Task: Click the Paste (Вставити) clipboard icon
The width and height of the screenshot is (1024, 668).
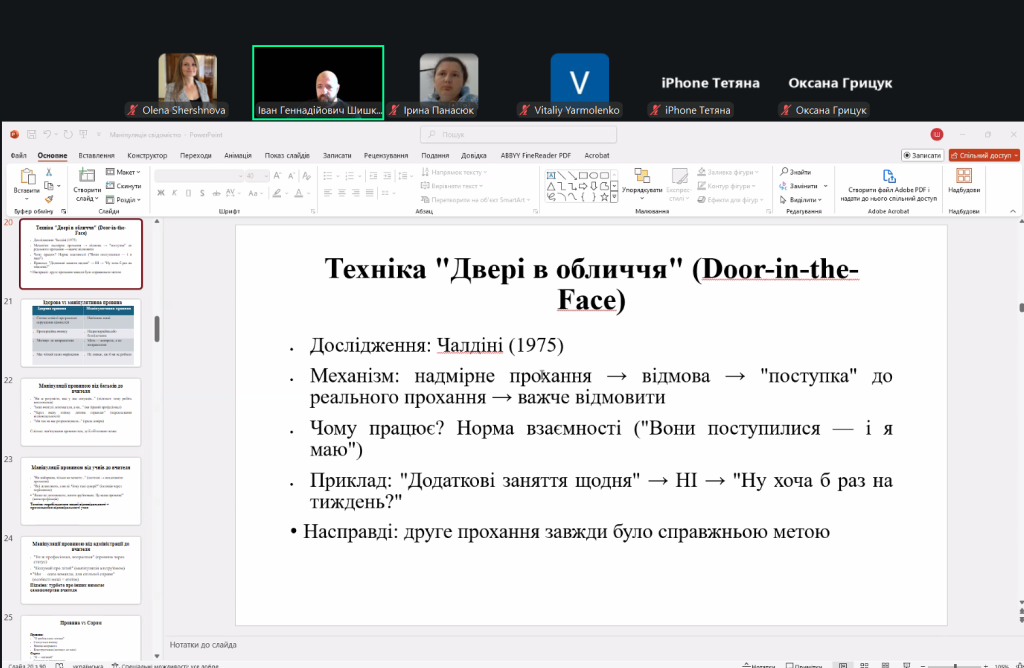Action: (x=27, y=176)
